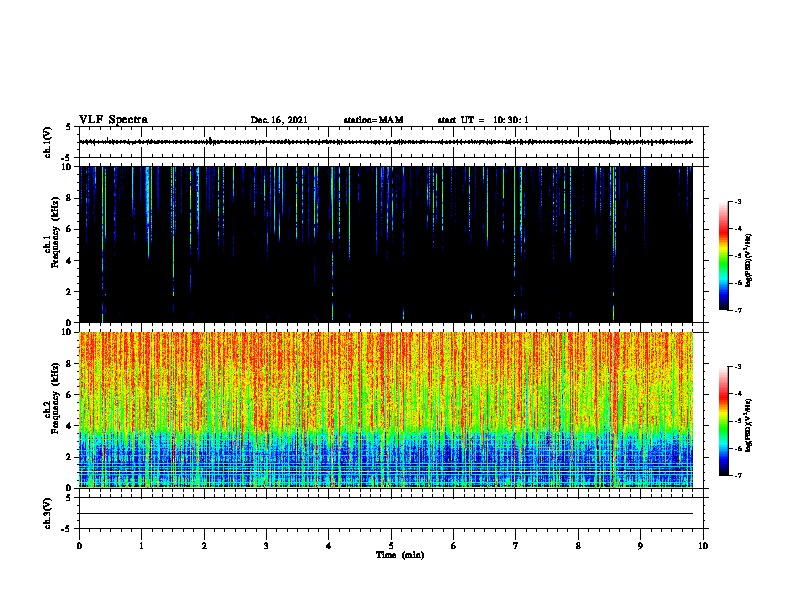Click the ch.2 frequency tick label "2"
Image resolution: width=792 pixels, height=612 pixels.
click(70, 457)
